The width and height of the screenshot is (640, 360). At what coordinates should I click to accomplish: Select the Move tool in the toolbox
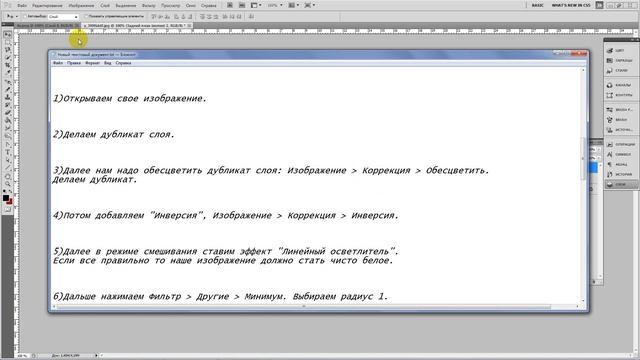[x=7, y=35]
